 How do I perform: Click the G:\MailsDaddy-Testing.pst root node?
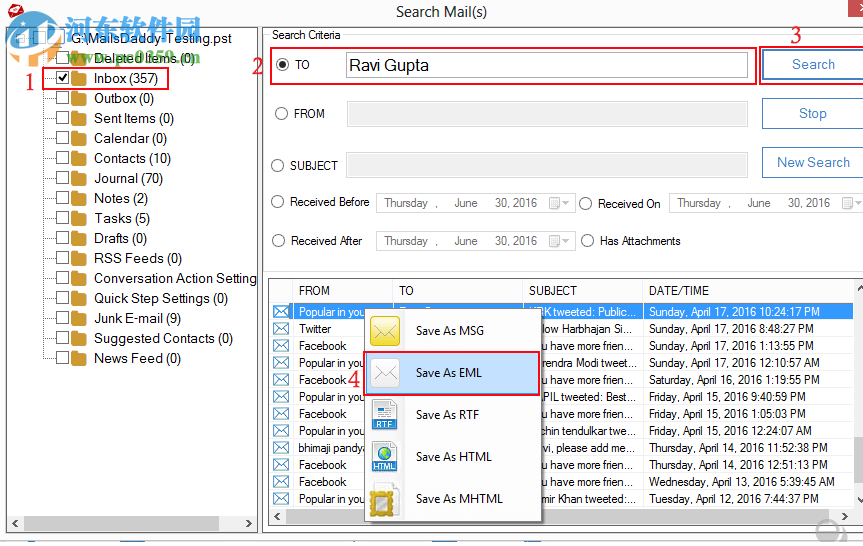coord(151,39)
